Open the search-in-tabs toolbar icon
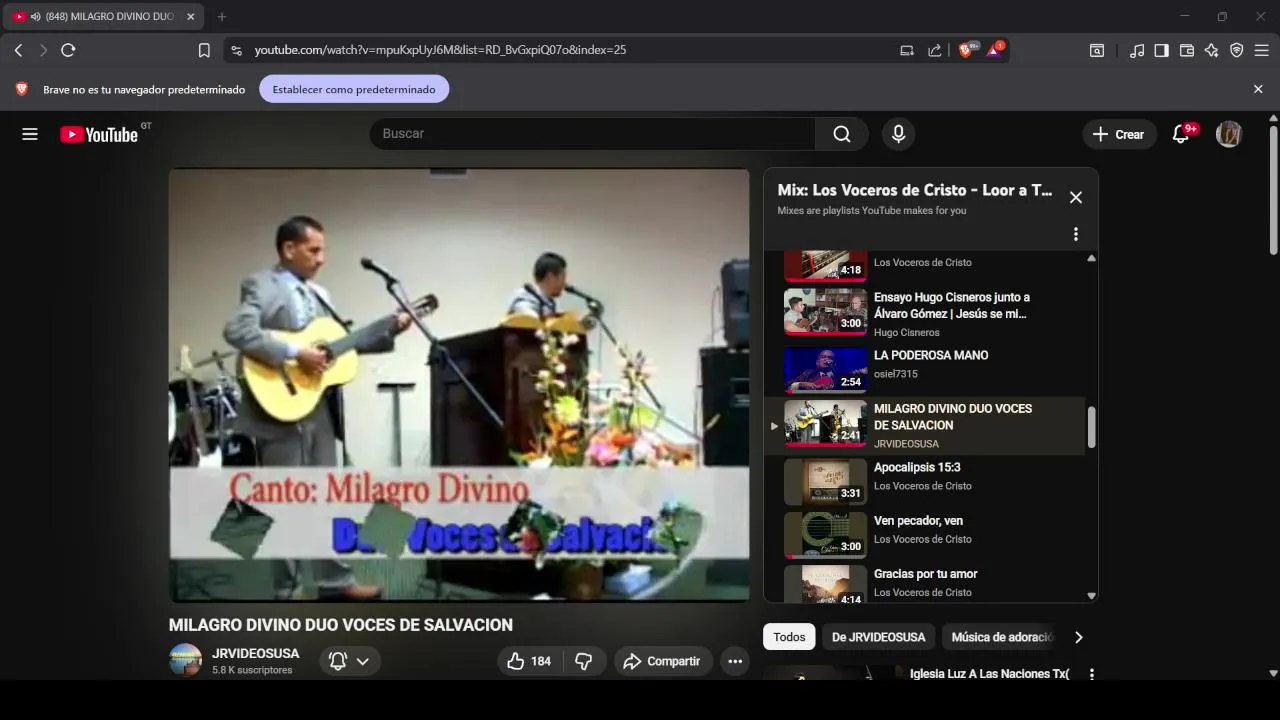This screenshot has height=720, width=1280. (x=1097, y=50)
